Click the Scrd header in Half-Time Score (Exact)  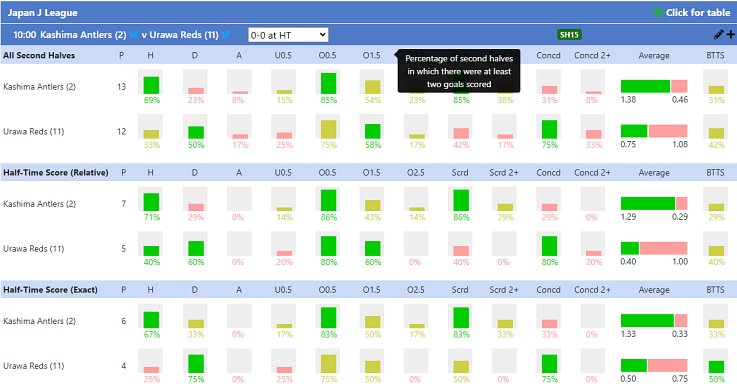[460, 290]
